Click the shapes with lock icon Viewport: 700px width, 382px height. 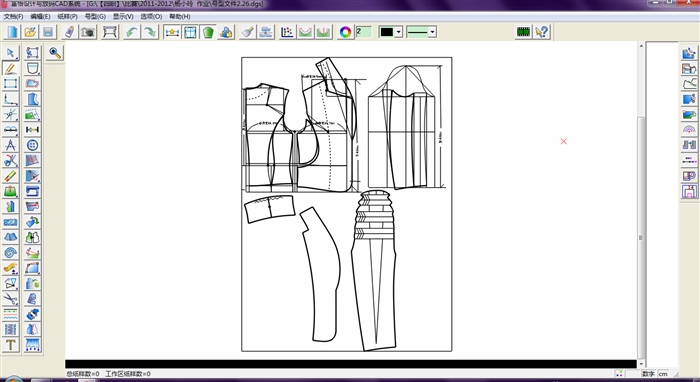coord(226,32)
